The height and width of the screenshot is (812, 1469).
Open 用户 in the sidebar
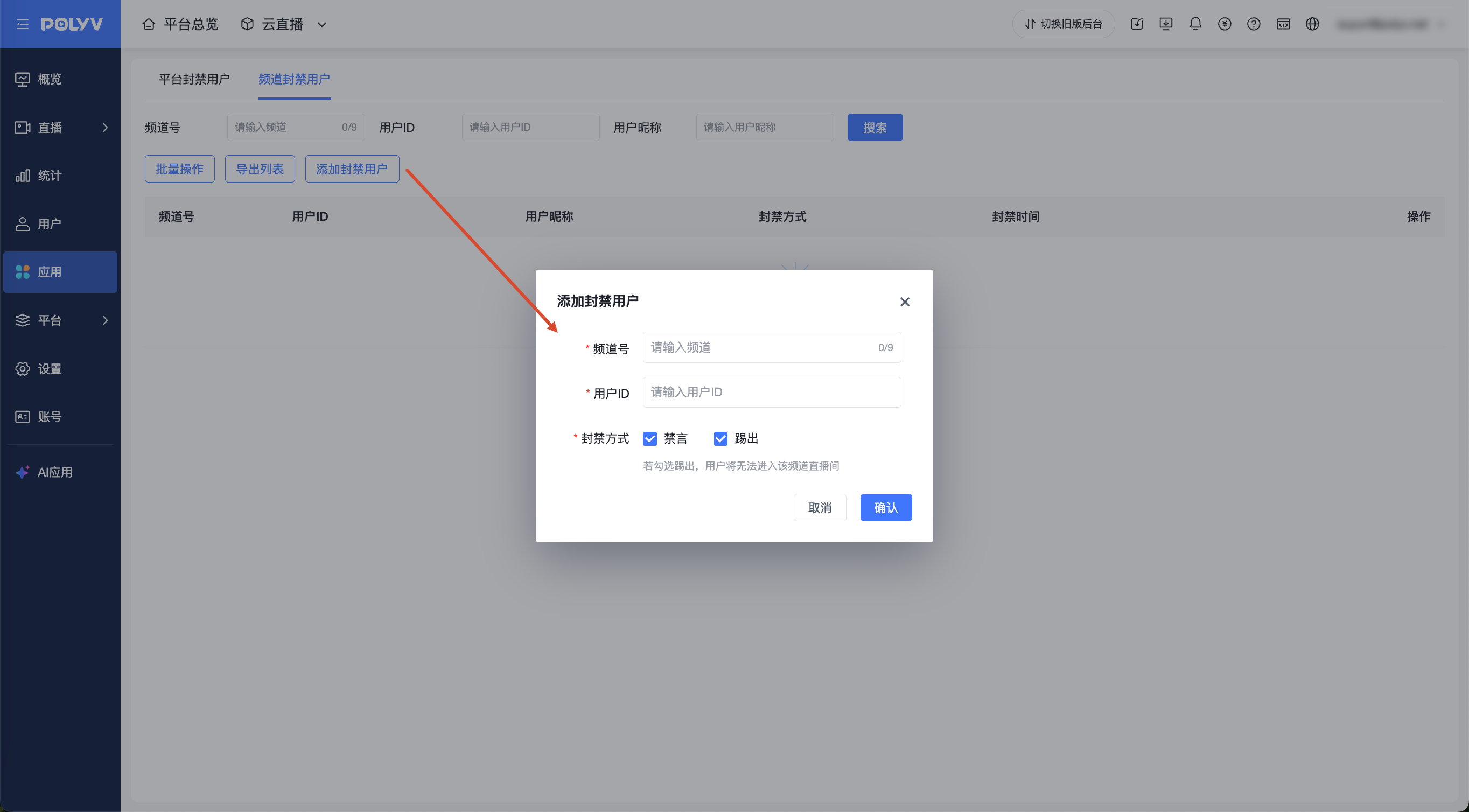(x=60, y=223)
